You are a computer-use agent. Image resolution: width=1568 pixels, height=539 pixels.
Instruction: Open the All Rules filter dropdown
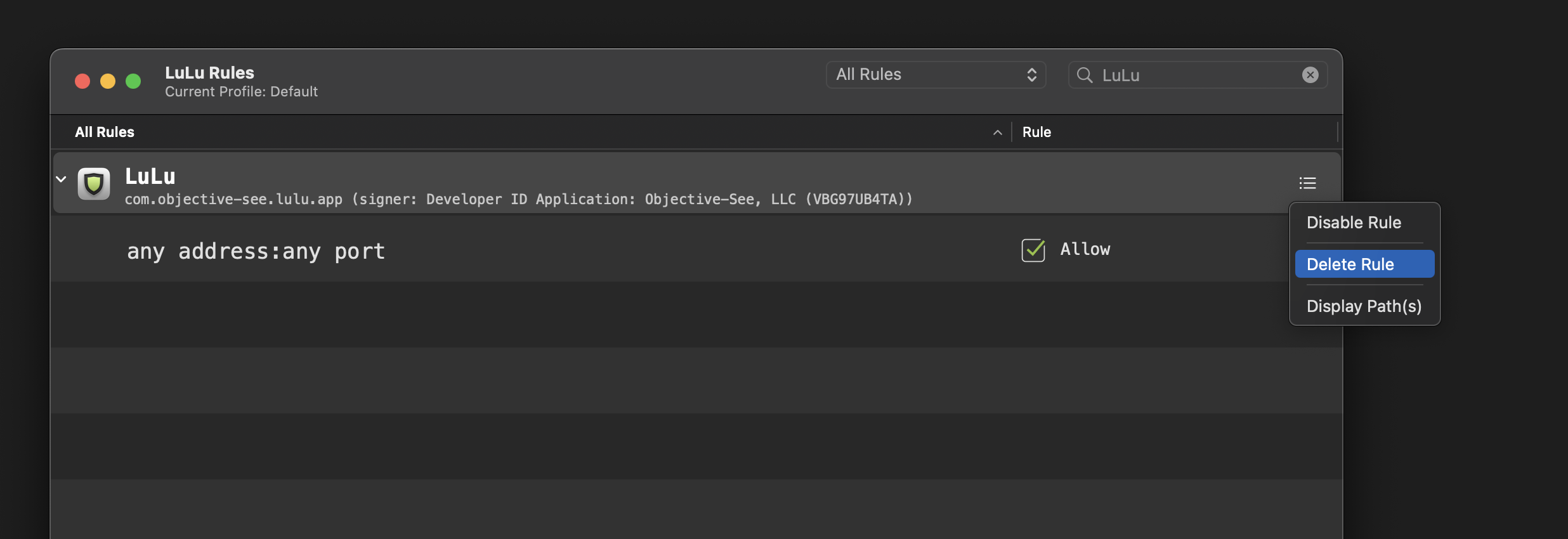(936, 75)
